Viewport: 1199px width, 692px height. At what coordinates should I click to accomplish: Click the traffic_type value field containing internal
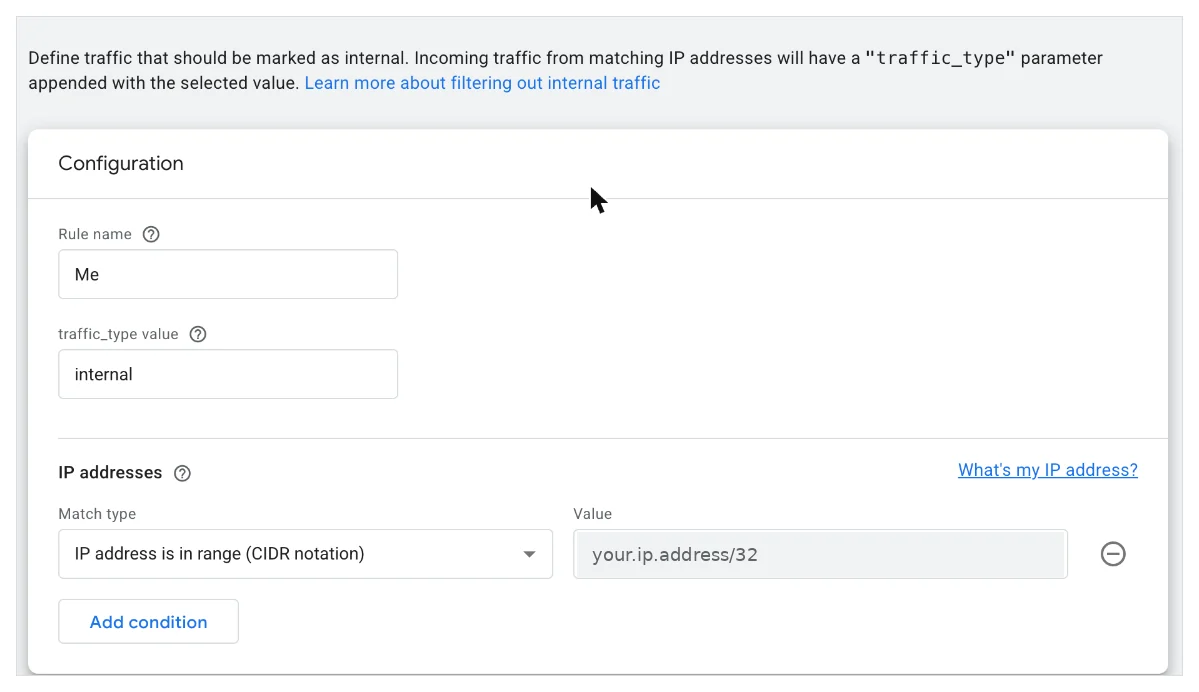coord(228,374)
